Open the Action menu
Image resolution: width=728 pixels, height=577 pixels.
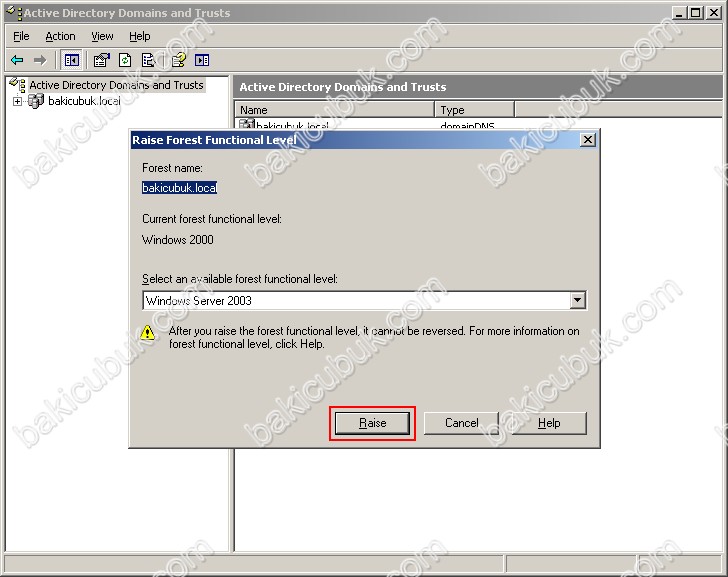point(60,36)
